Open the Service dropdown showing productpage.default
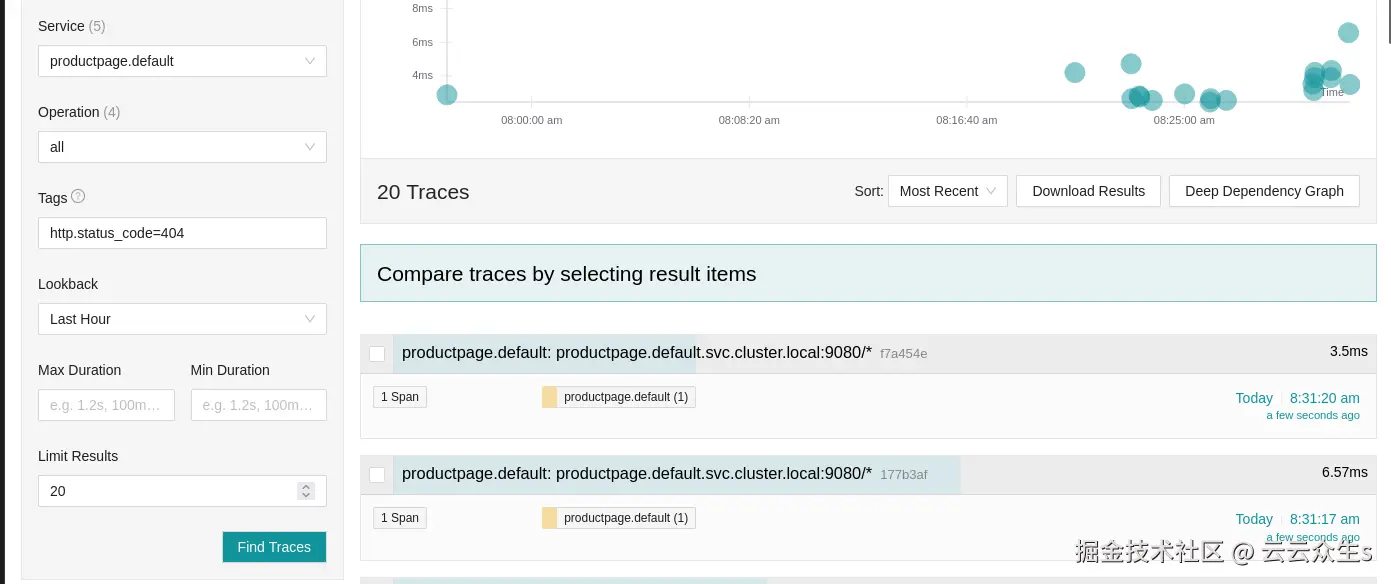The image size is (1391, 584). point(182,61)
